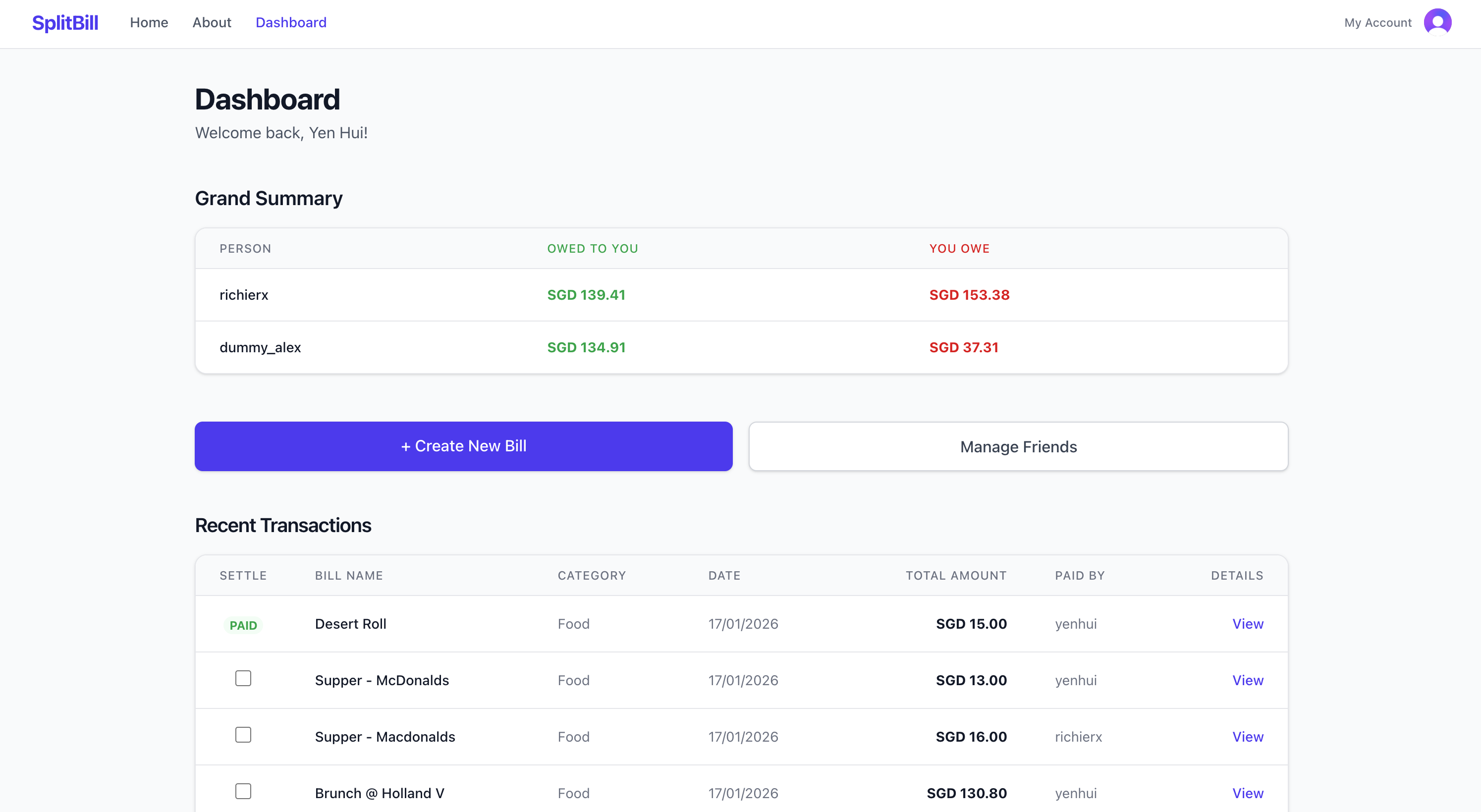View Supper - McDonalds bill details
The height and width of the screenshot is (812, 1481).
tap(1247, 680)
